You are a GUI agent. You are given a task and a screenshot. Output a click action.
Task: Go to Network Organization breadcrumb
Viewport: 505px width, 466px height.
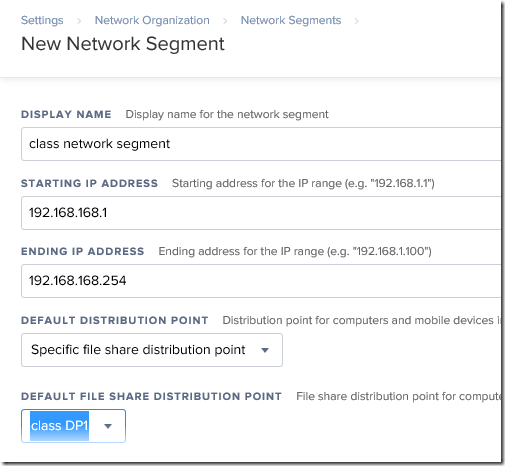pos(152,20)
